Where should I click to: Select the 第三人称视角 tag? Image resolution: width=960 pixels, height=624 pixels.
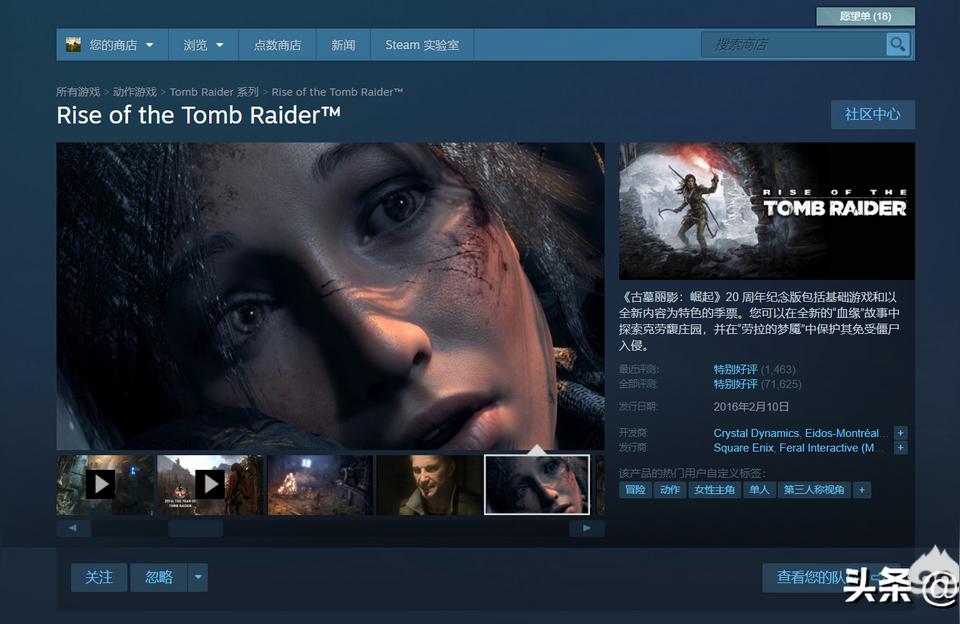pos(814,490)
